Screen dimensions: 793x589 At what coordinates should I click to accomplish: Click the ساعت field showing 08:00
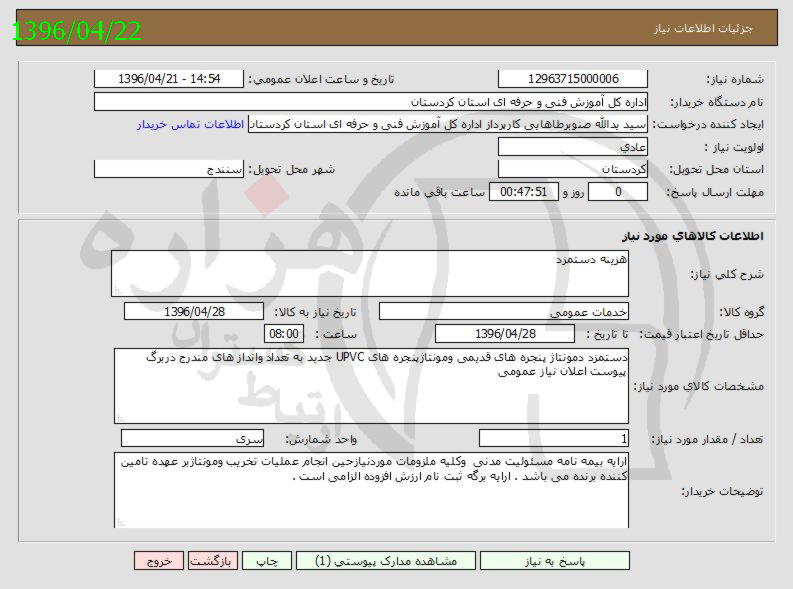click(283, 333)
